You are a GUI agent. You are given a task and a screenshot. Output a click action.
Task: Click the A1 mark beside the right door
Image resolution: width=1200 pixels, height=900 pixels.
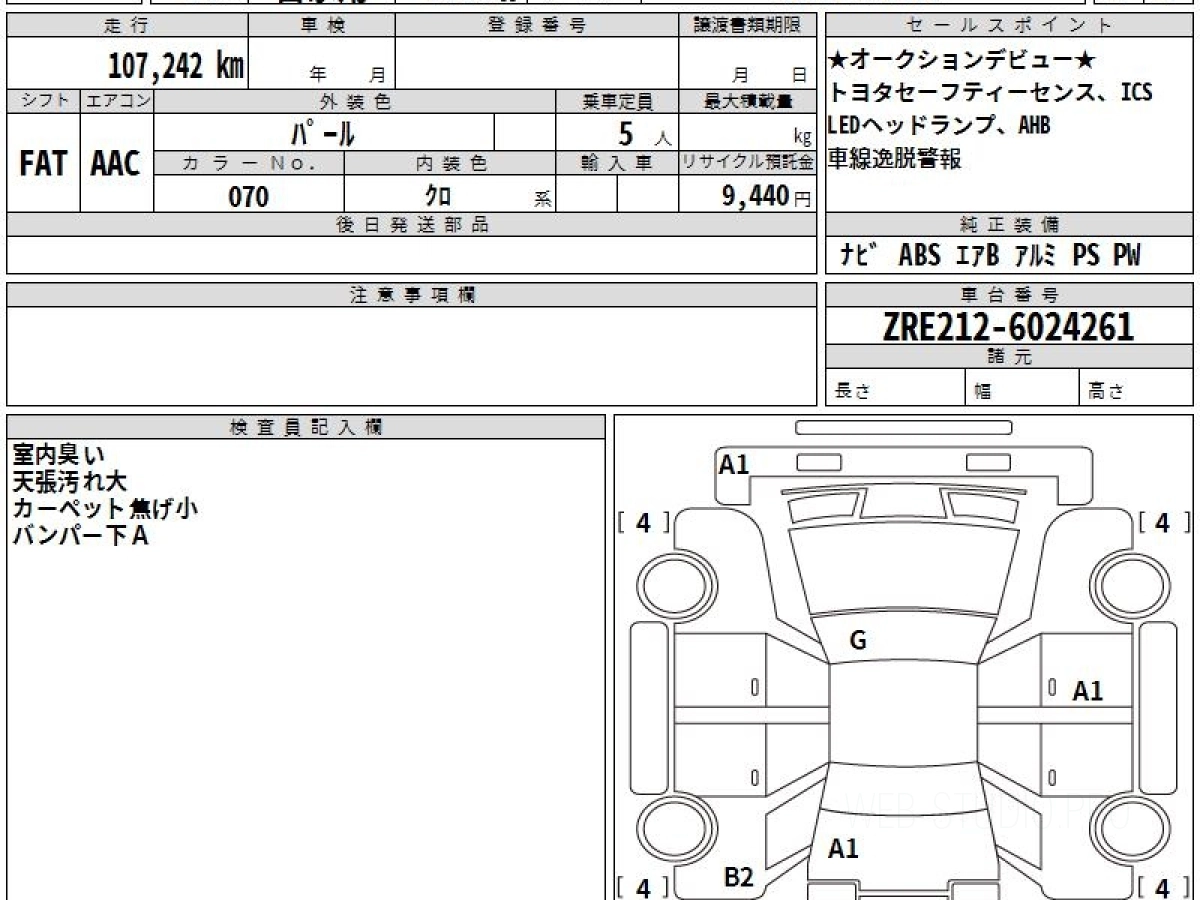(1088, 691)
